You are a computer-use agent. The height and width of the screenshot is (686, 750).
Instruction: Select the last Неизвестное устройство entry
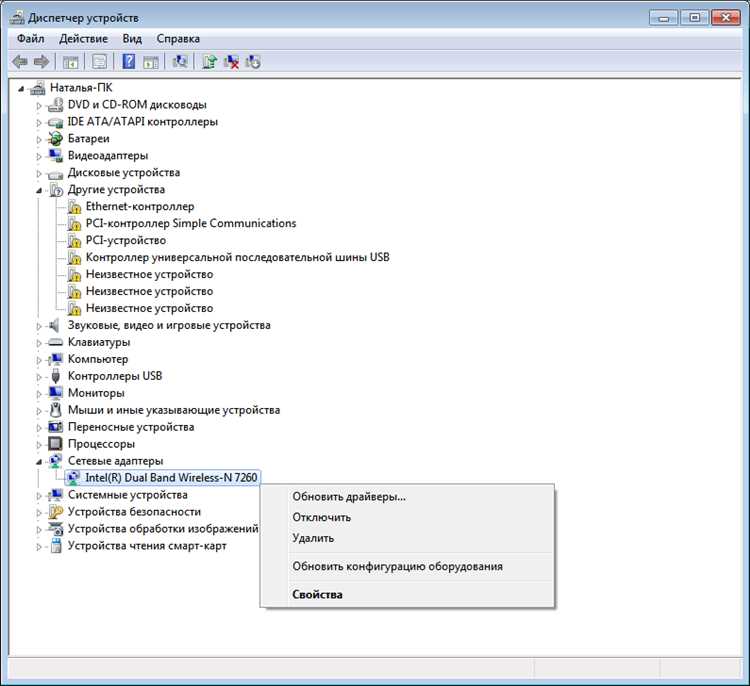149,309
